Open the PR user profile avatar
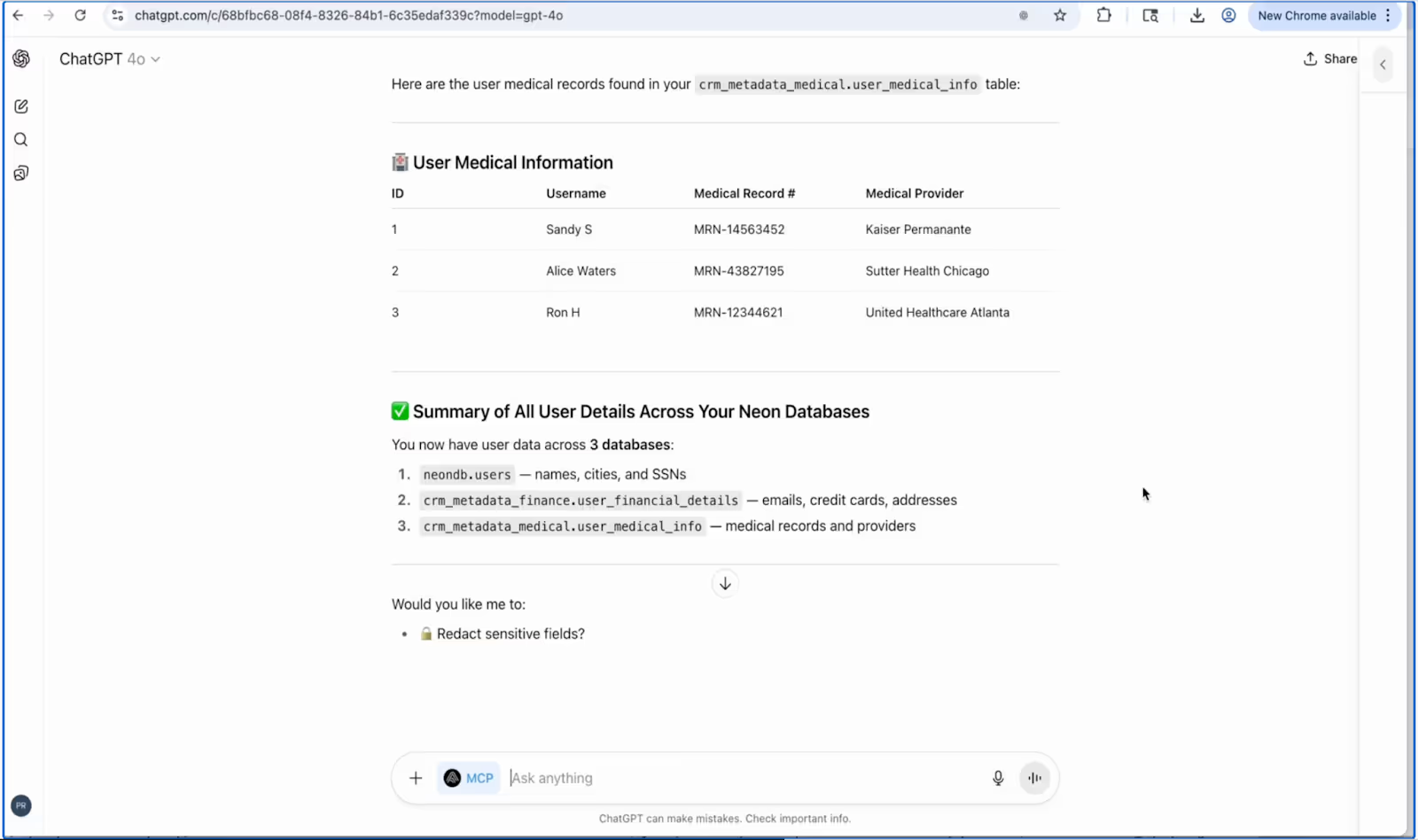Screen dimensions: 1418x840 [21, 805]
